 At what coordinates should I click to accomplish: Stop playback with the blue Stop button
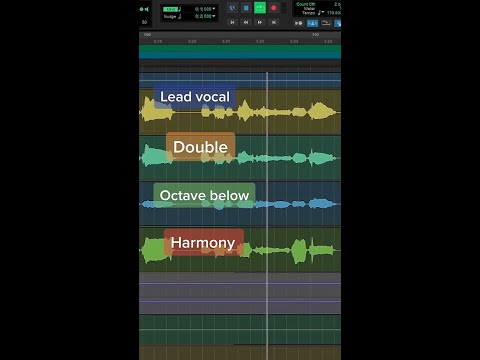(x=246, y=8)
